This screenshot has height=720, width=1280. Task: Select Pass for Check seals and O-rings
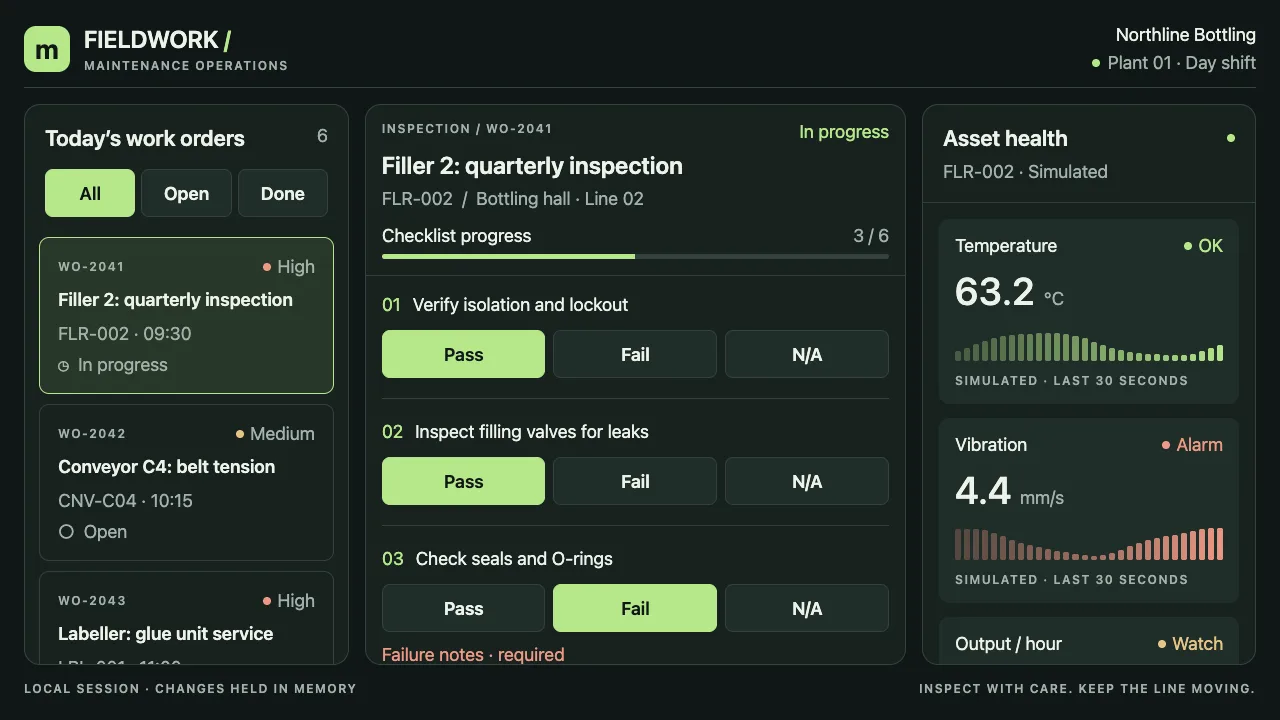coord(463,608)
